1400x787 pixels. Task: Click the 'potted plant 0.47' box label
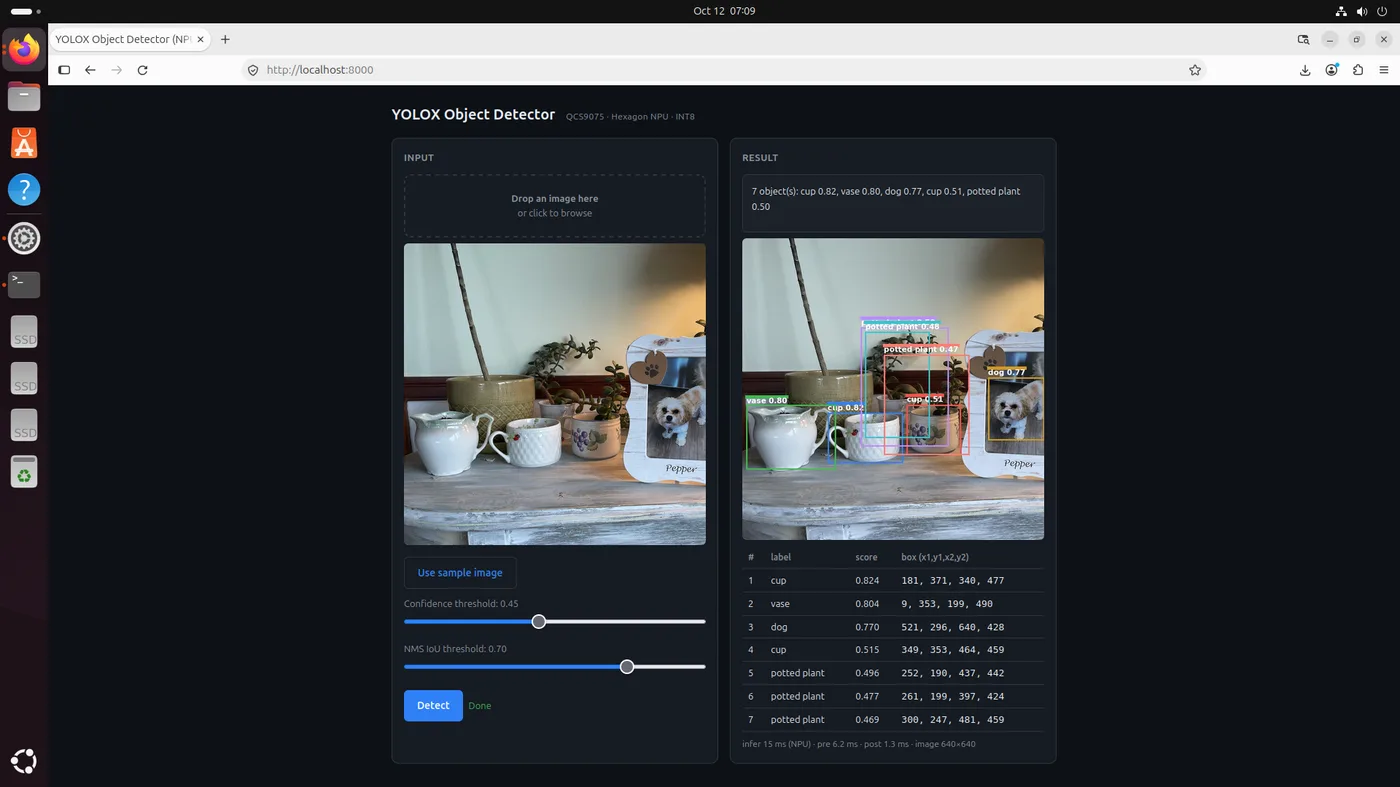(921, 349)
